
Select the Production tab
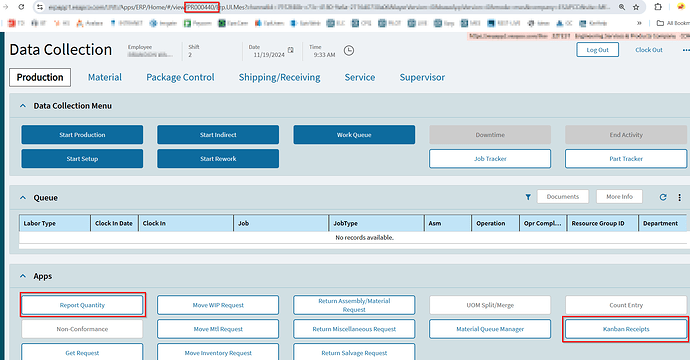(40, 77)
